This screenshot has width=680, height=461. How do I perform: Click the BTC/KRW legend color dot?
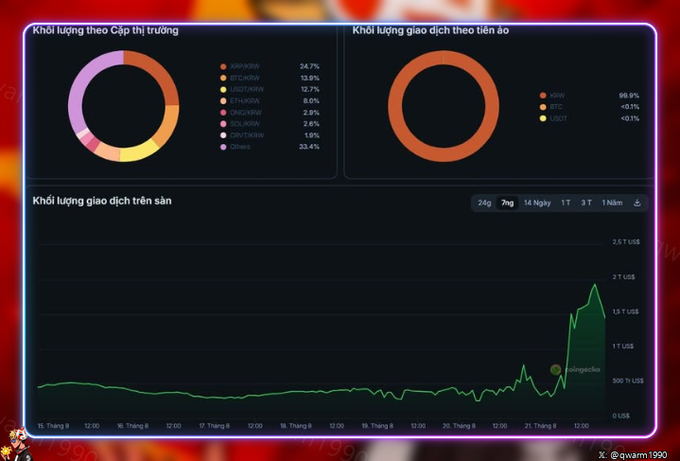click(223, 78)
